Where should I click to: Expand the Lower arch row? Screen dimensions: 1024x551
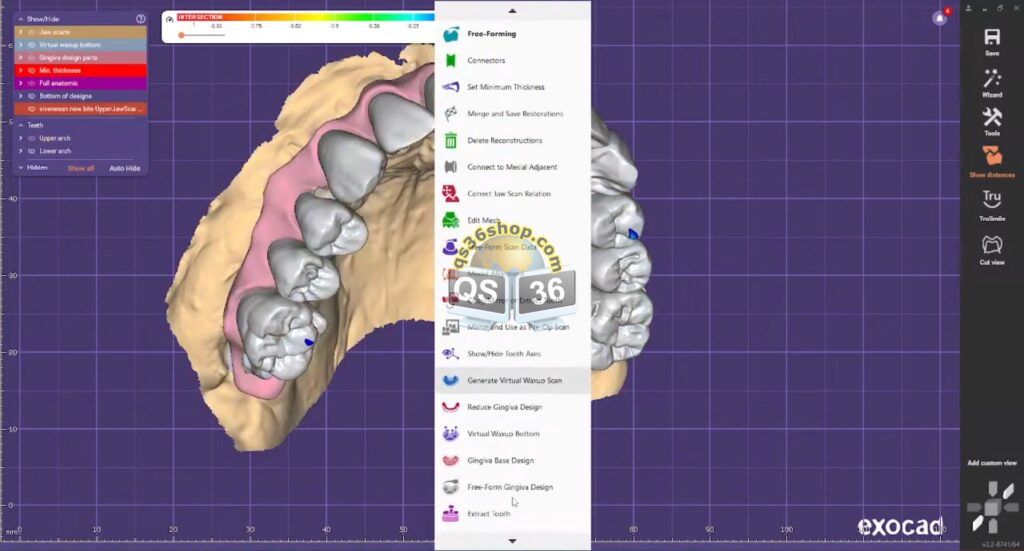21,151
